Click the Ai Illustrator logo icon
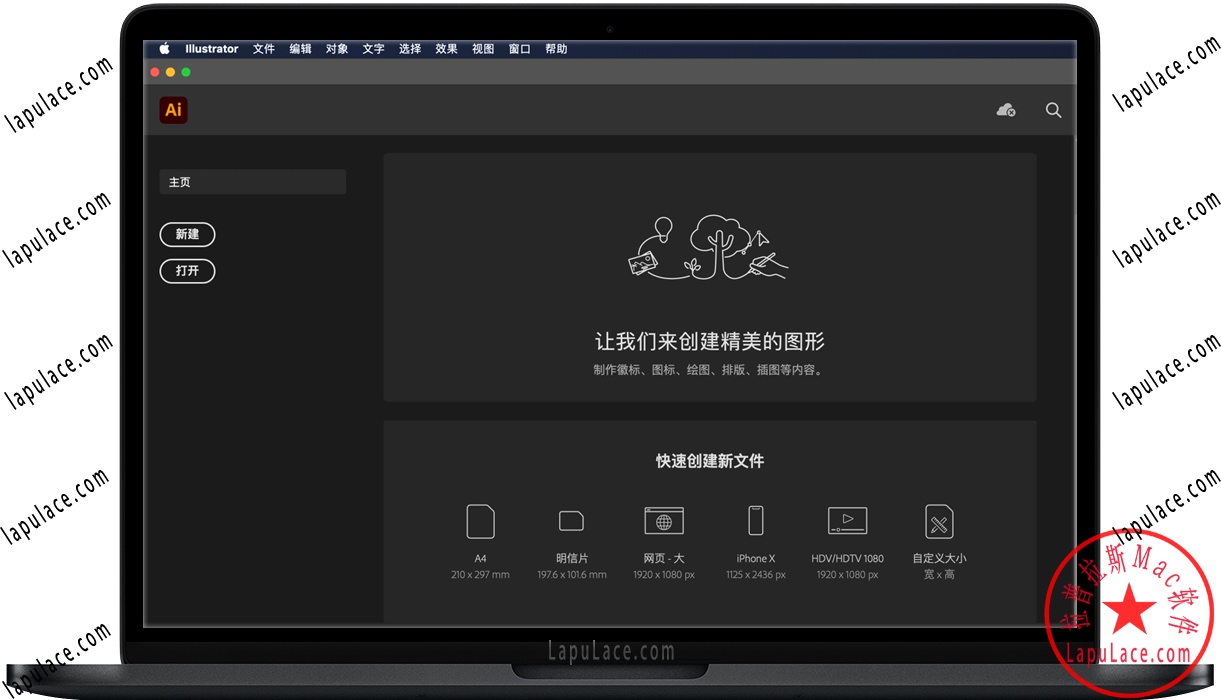Screen dimensions: 1221x700 pyautogui.click(x=174, y=110)
